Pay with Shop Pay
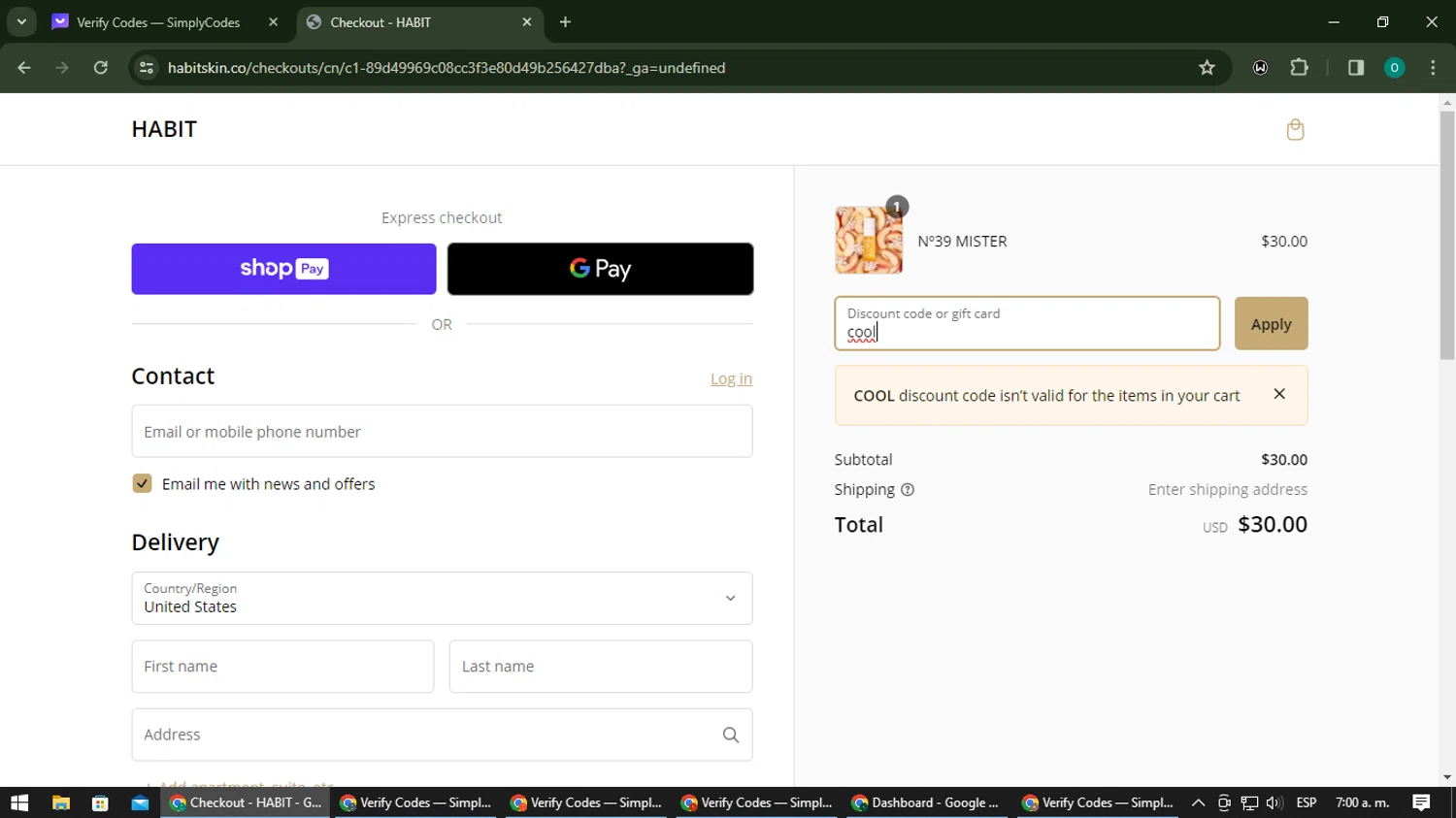Image resolution: width=1456 pixels, height=818 pixels. 283,269
